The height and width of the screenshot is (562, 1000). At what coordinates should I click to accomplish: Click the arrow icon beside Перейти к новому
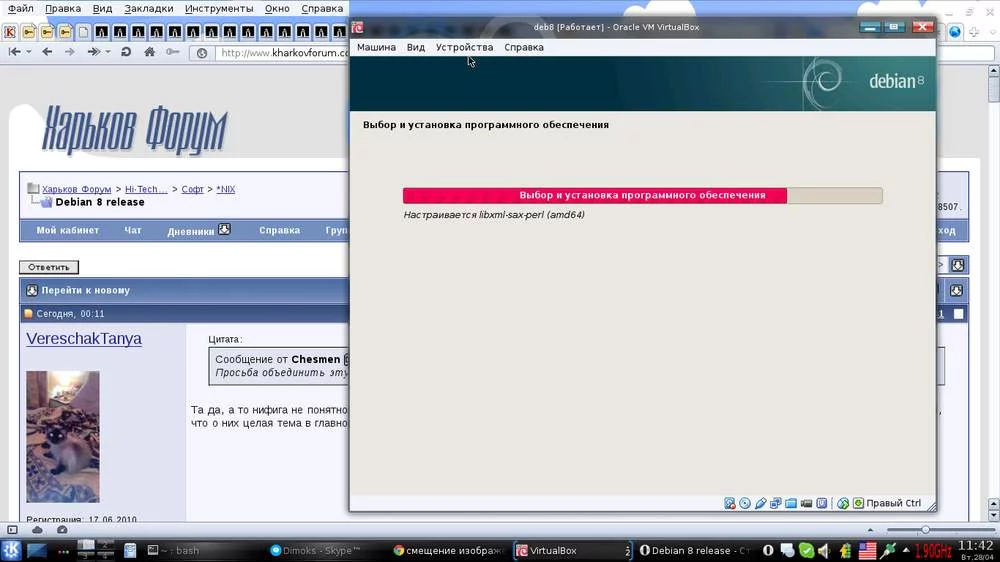pyautogui.click(x=32, y=290)
